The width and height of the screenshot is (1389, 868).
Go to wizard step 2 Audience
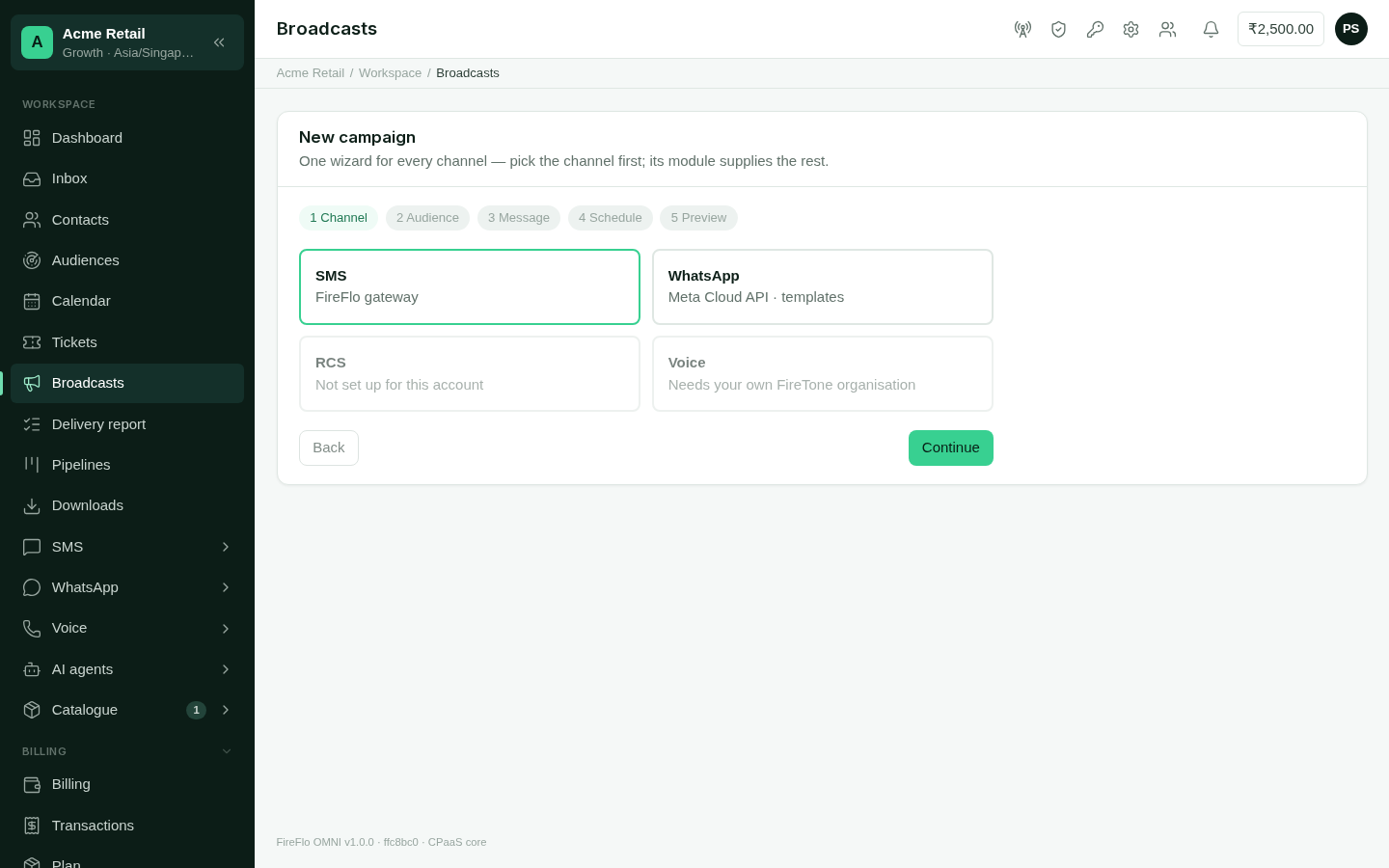tap(427, 218)
